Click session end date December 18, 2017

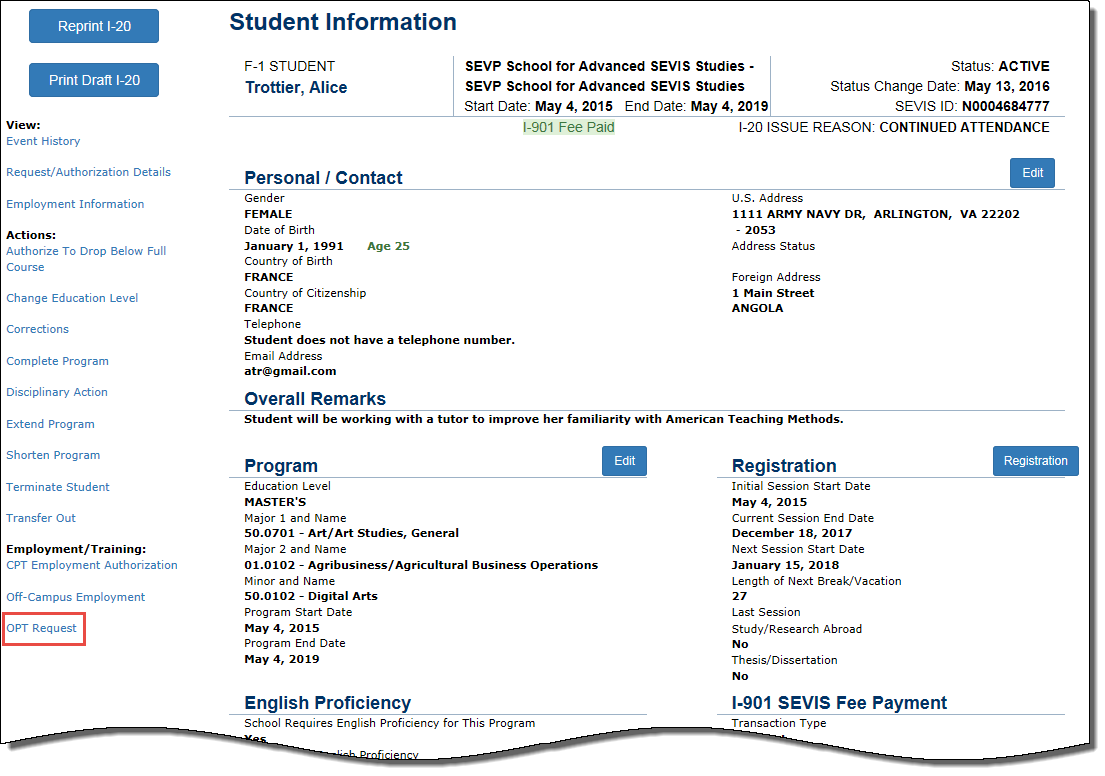coord(792,534)
